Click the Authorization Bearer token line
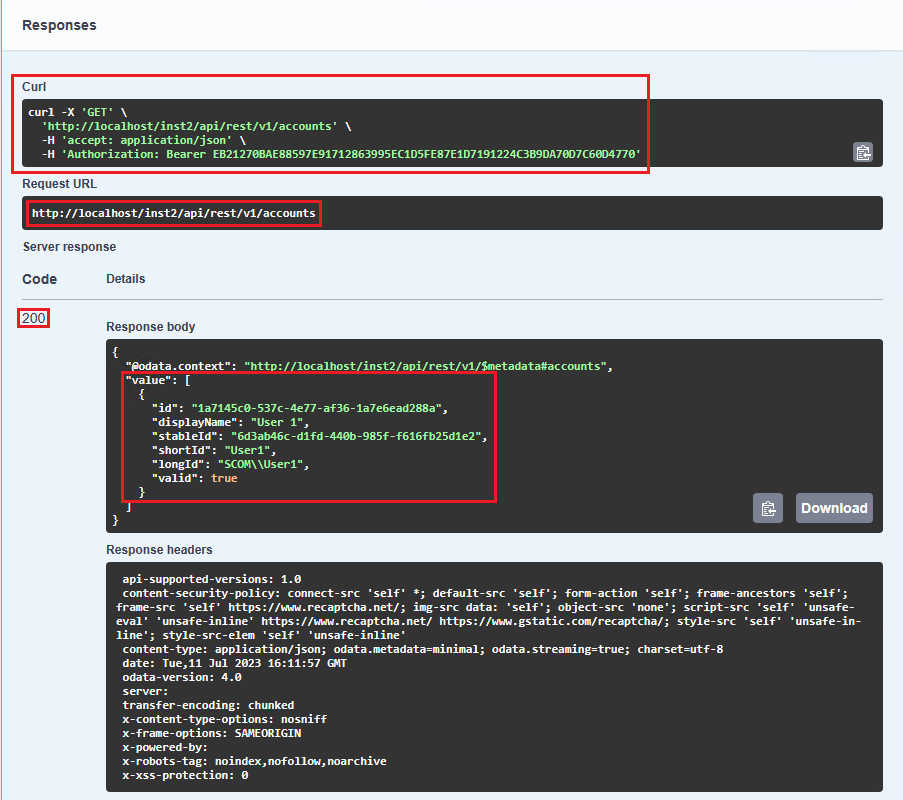The image size is (903, 800). [x=341, y=155]
